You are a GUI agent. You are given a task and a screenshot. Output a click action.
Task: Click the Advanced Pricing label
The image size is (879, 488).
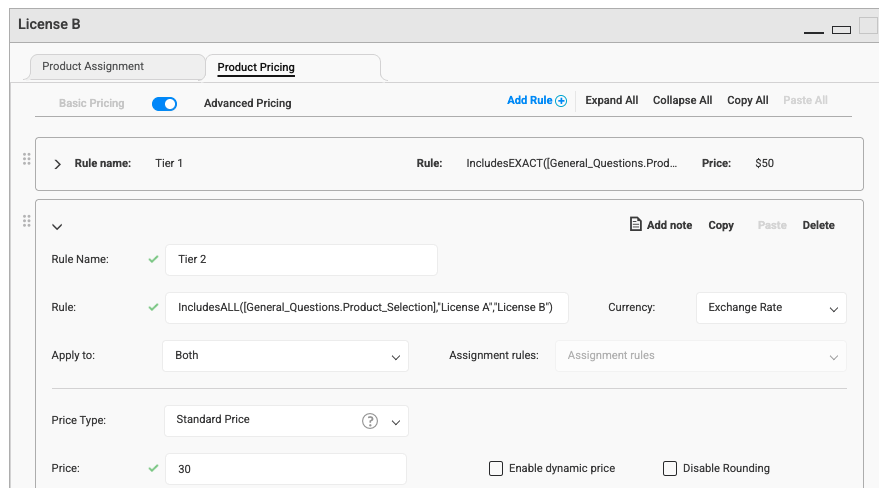pos(247,103)
